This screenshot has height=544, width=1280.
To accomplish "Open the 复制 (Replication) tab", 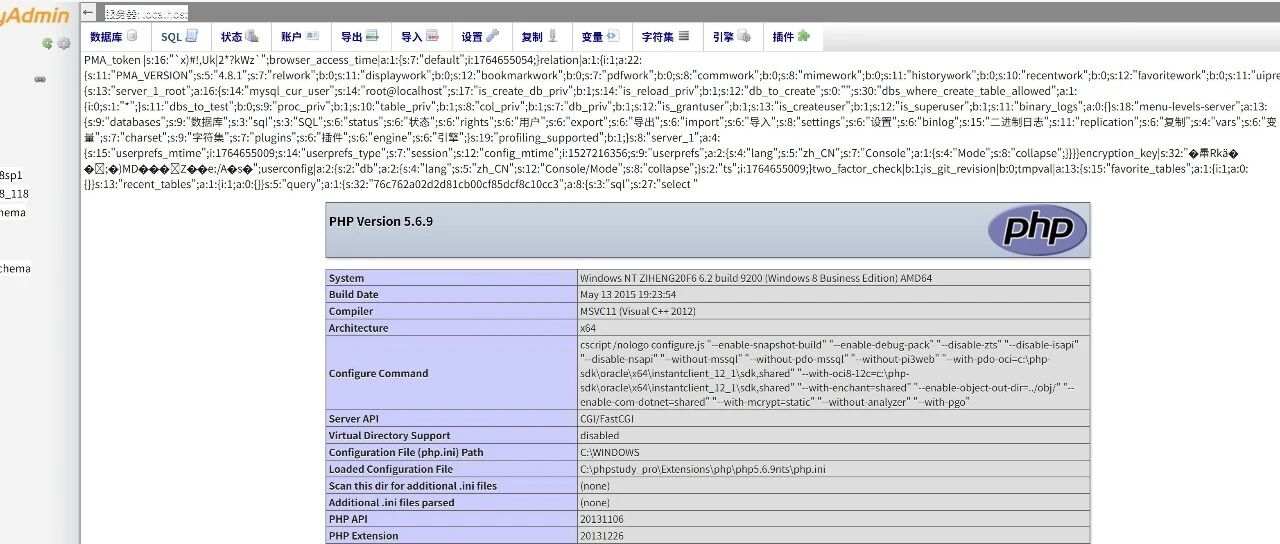I will tap(539, 37).
